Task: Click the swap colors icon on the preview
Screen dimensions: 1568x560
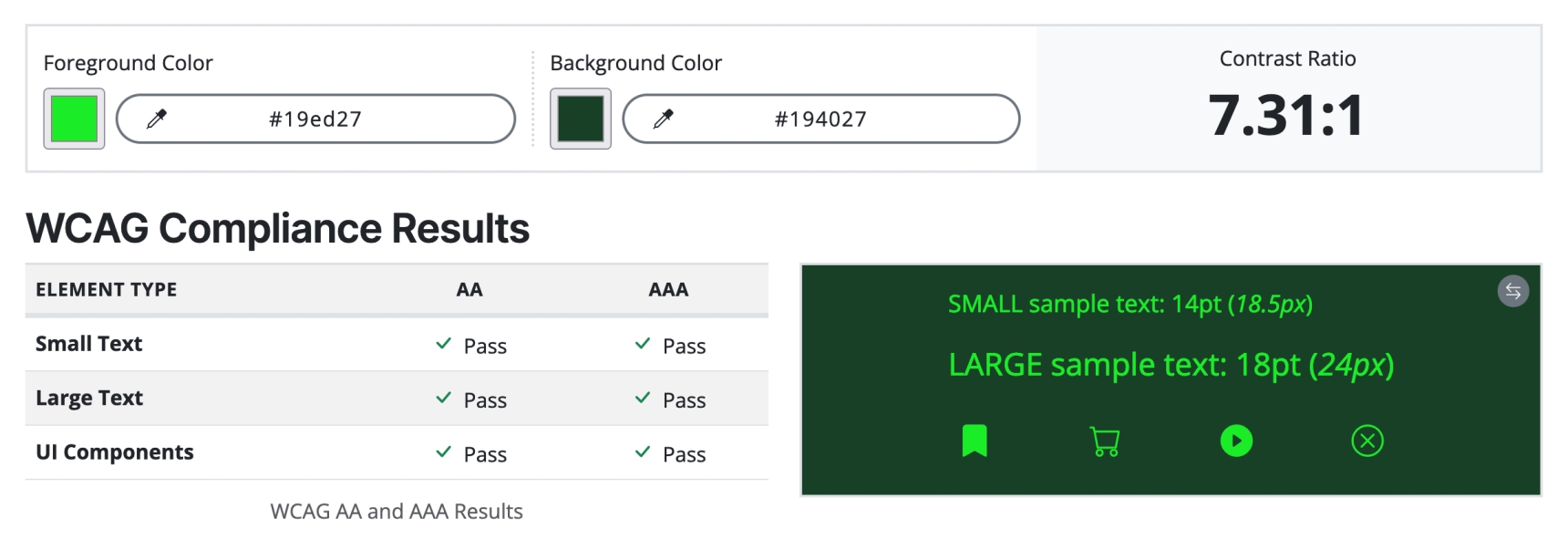Action: [1515, 292]
